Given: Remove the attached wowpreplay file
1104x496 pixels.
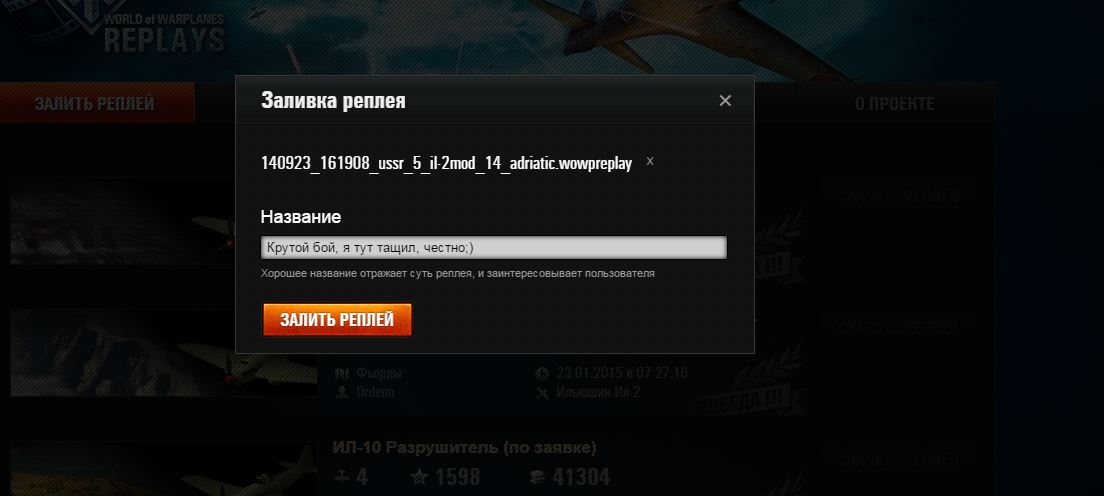Looking at the screenshot, I should pyautogui.click(x=650, y=161).
